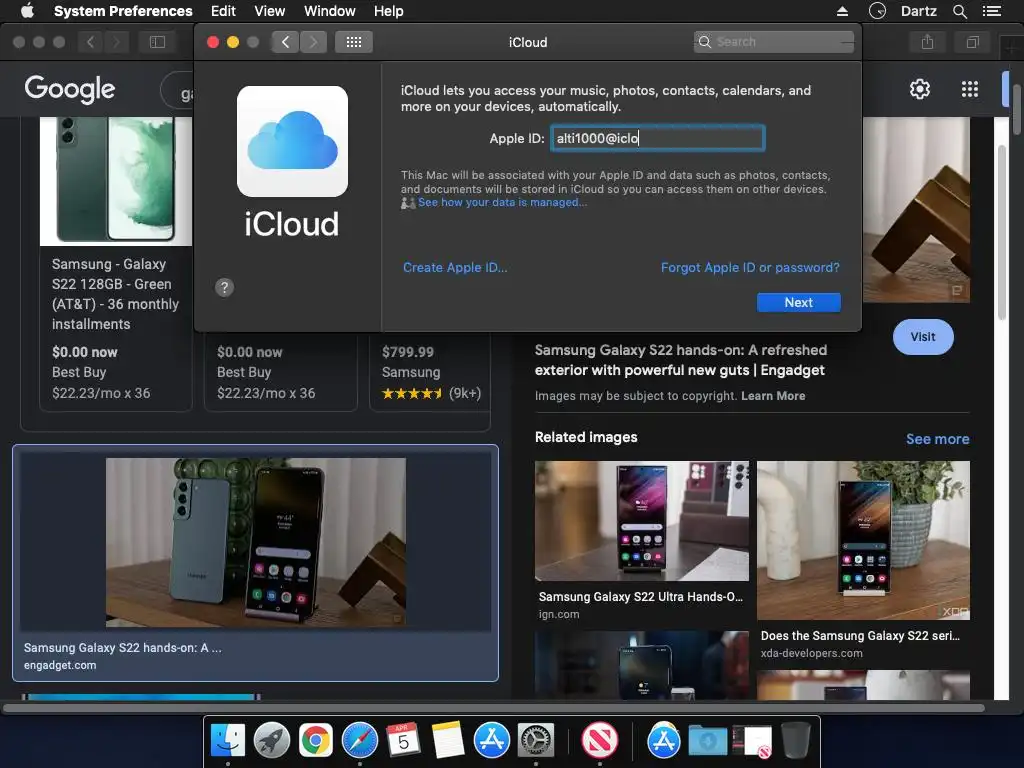Click the Next button
The width and height of the screenshot is (1024, 768).
click(x=798, y=302)
